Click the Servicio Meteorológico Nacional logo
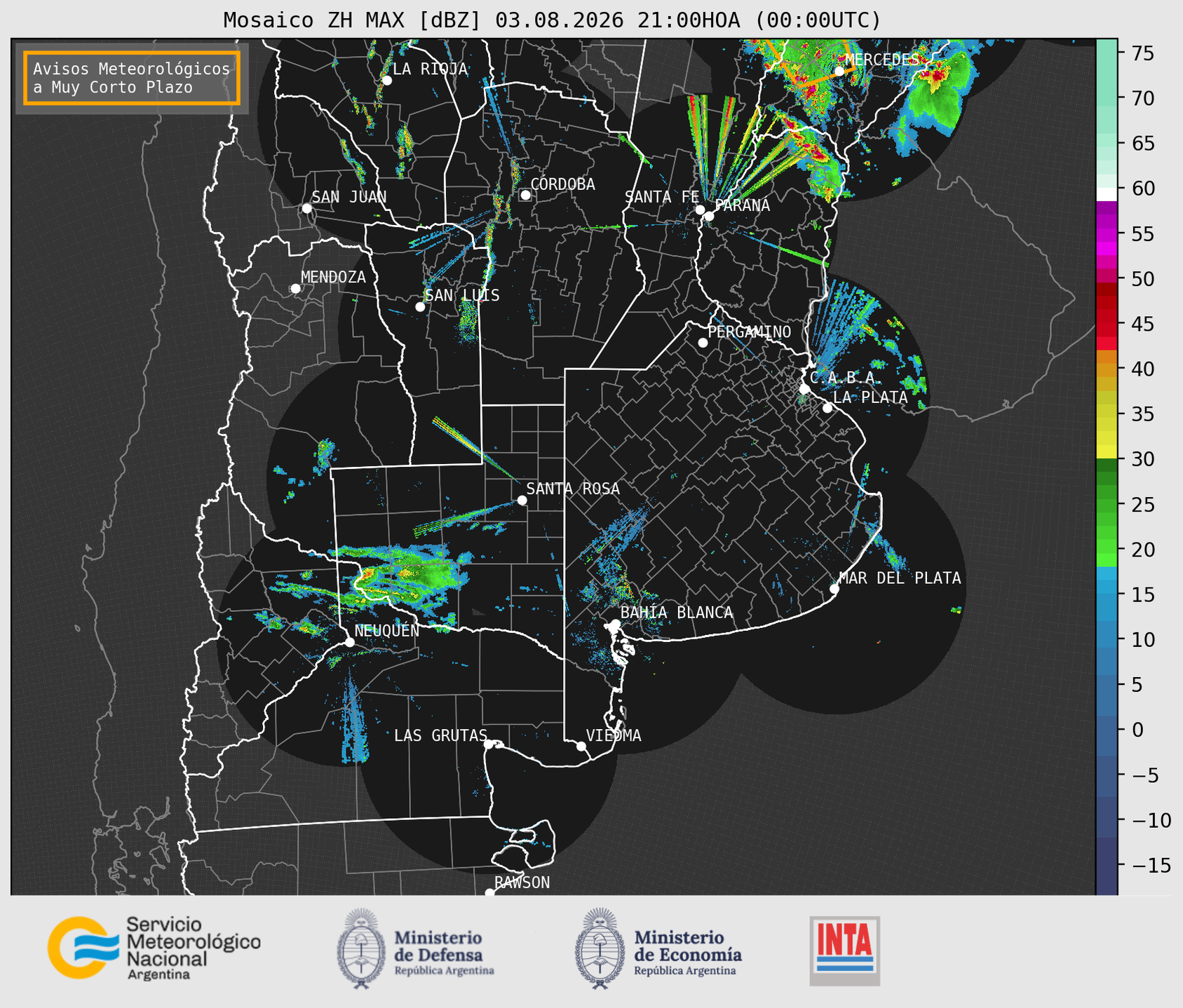Image resolution: width=1183 pixels, height=1008 pixels. (154, 948)
